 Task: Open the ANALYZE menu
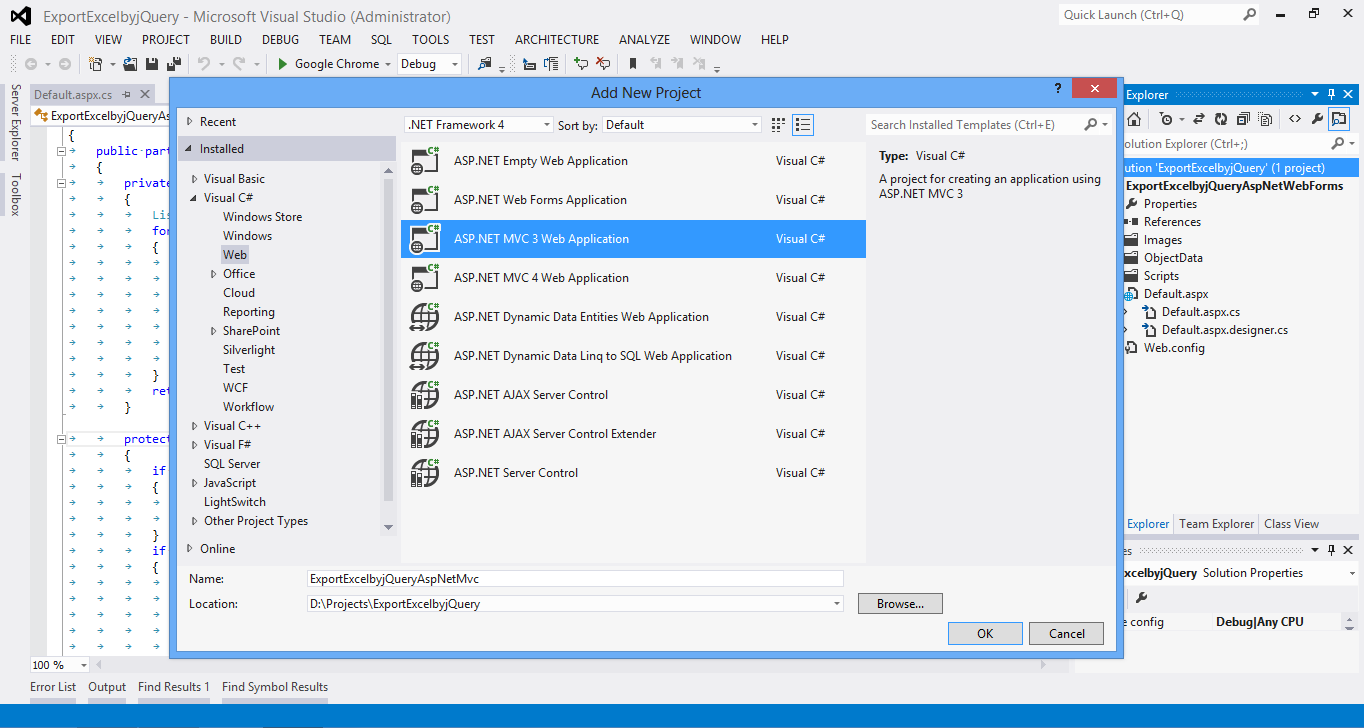644,40
